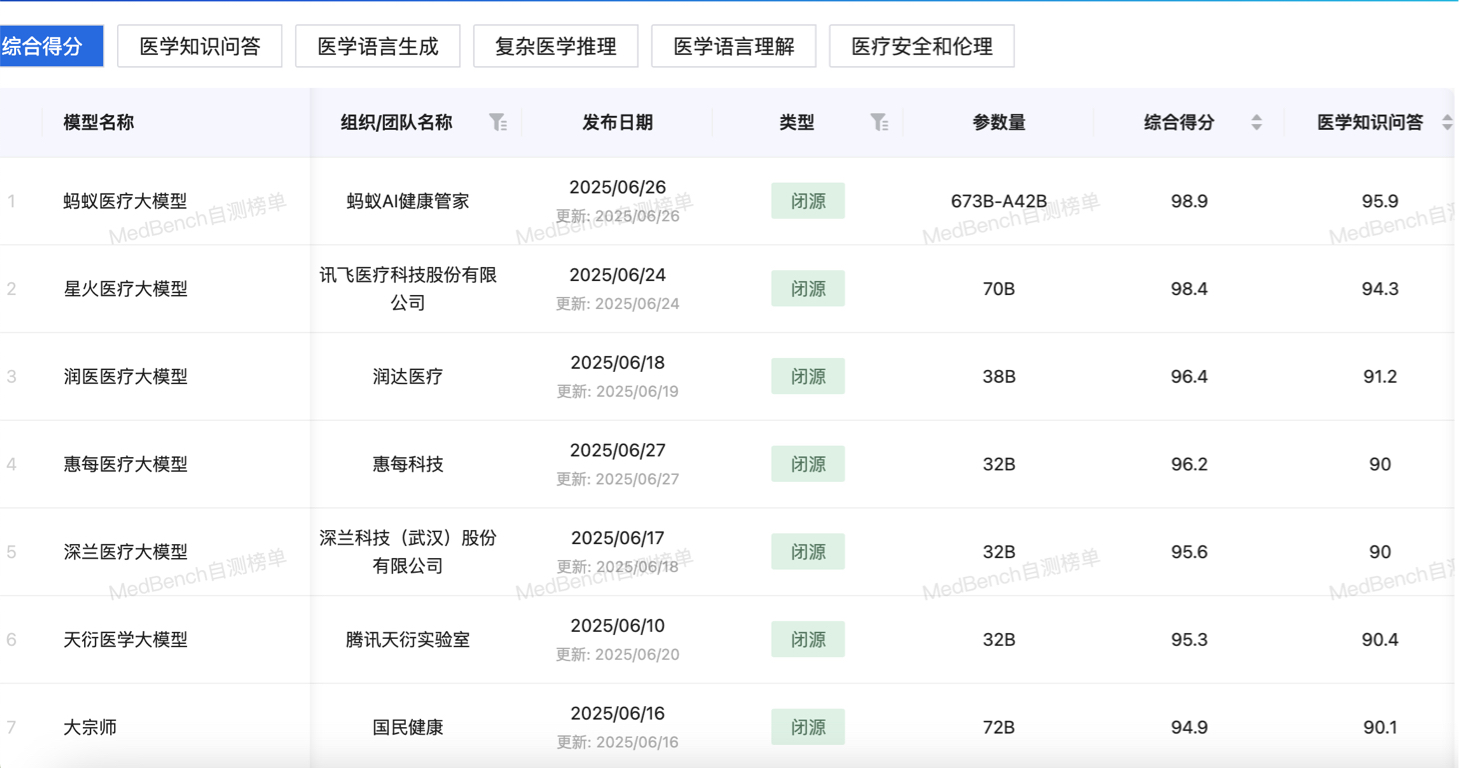The width and height of the screenshot is (1459, 768).
Task: Click the 综合得分 column header text
Action: [x=1179, y=122]
